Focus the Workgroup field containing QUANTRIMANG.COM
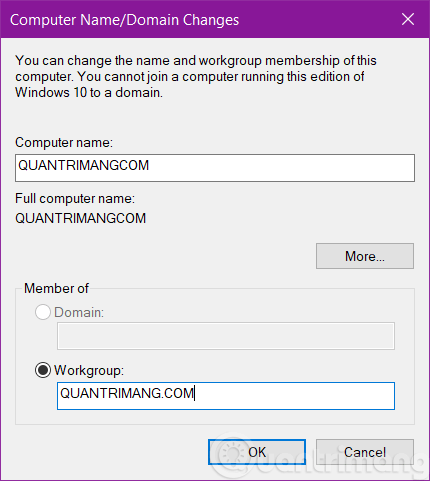The width and height of the screenshot is (430, 481). (226, 396)
